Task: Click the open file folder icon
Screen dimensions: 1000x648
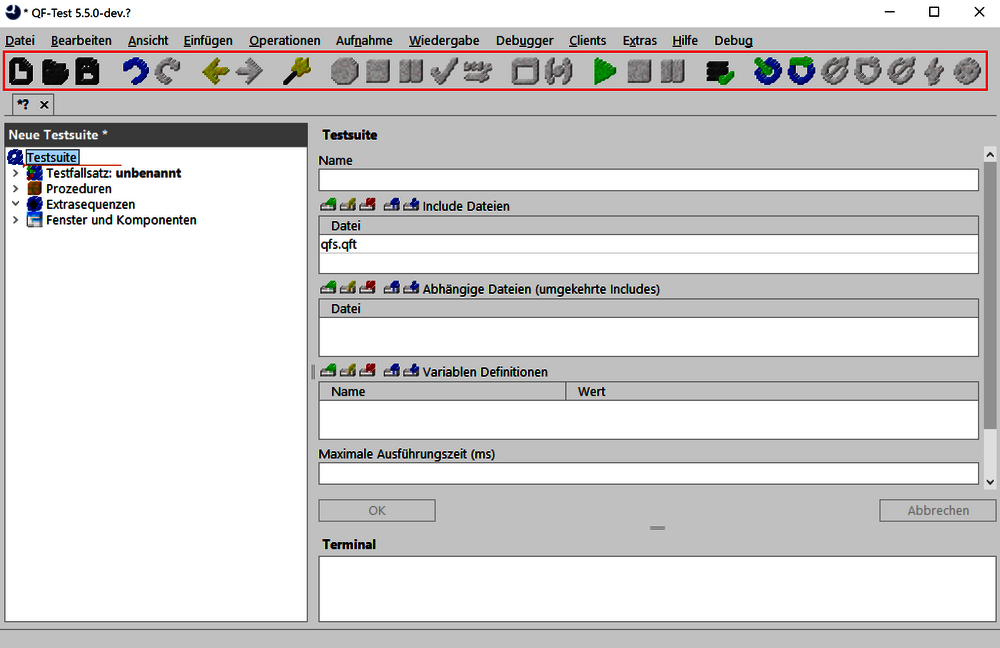Action: coord(54,71)
